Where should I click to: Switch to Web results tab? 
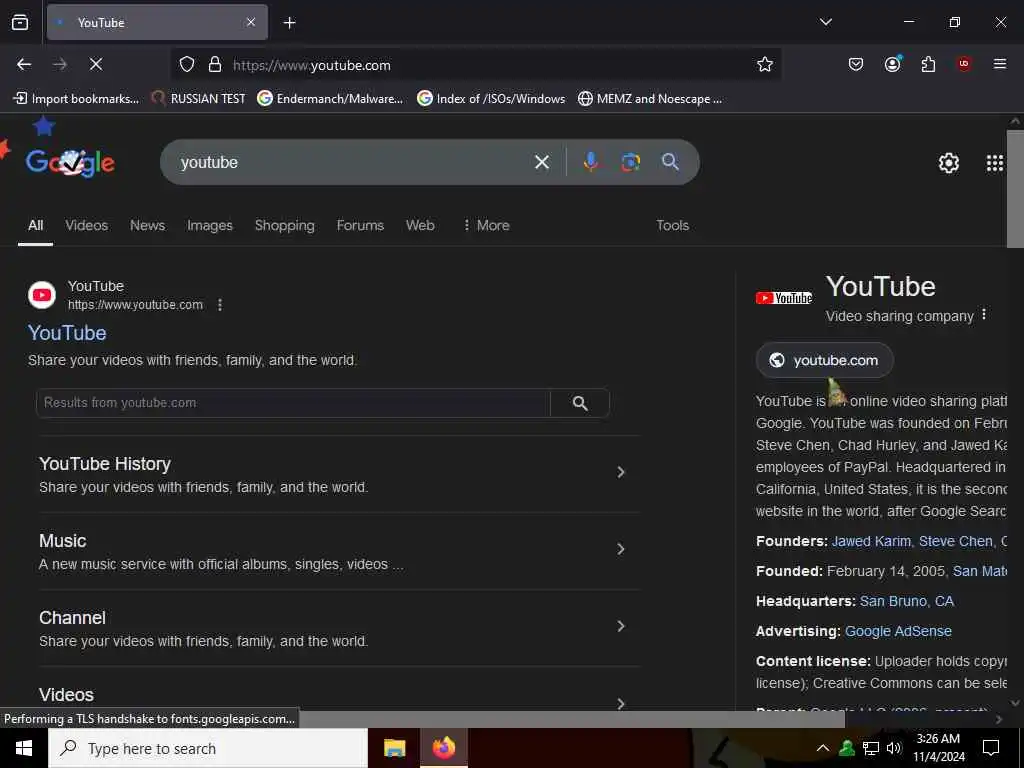tap(420, 225)
